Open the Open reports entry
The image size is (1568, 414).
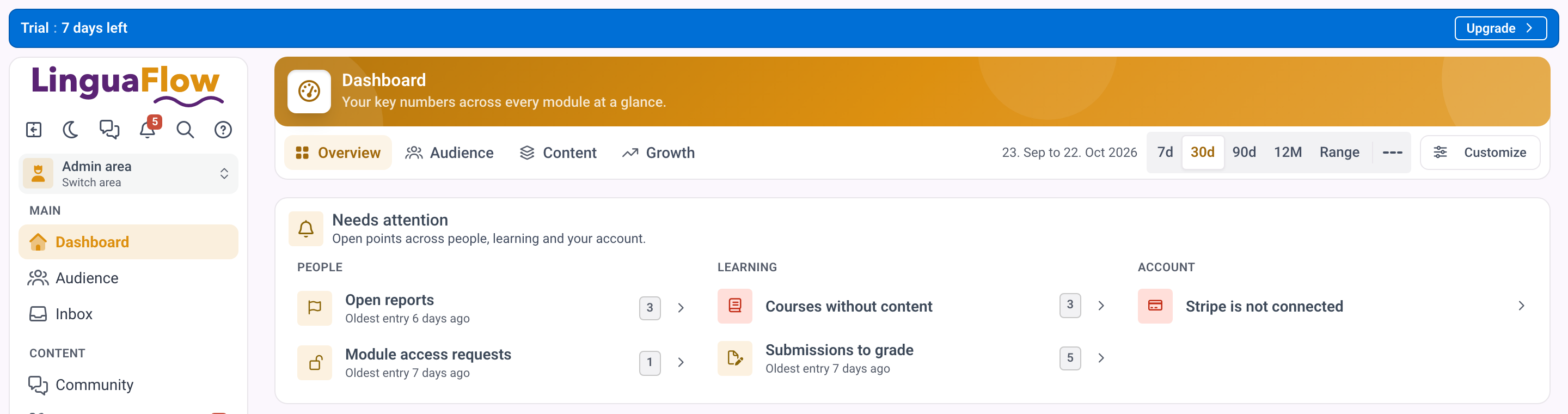click(492, 308)
